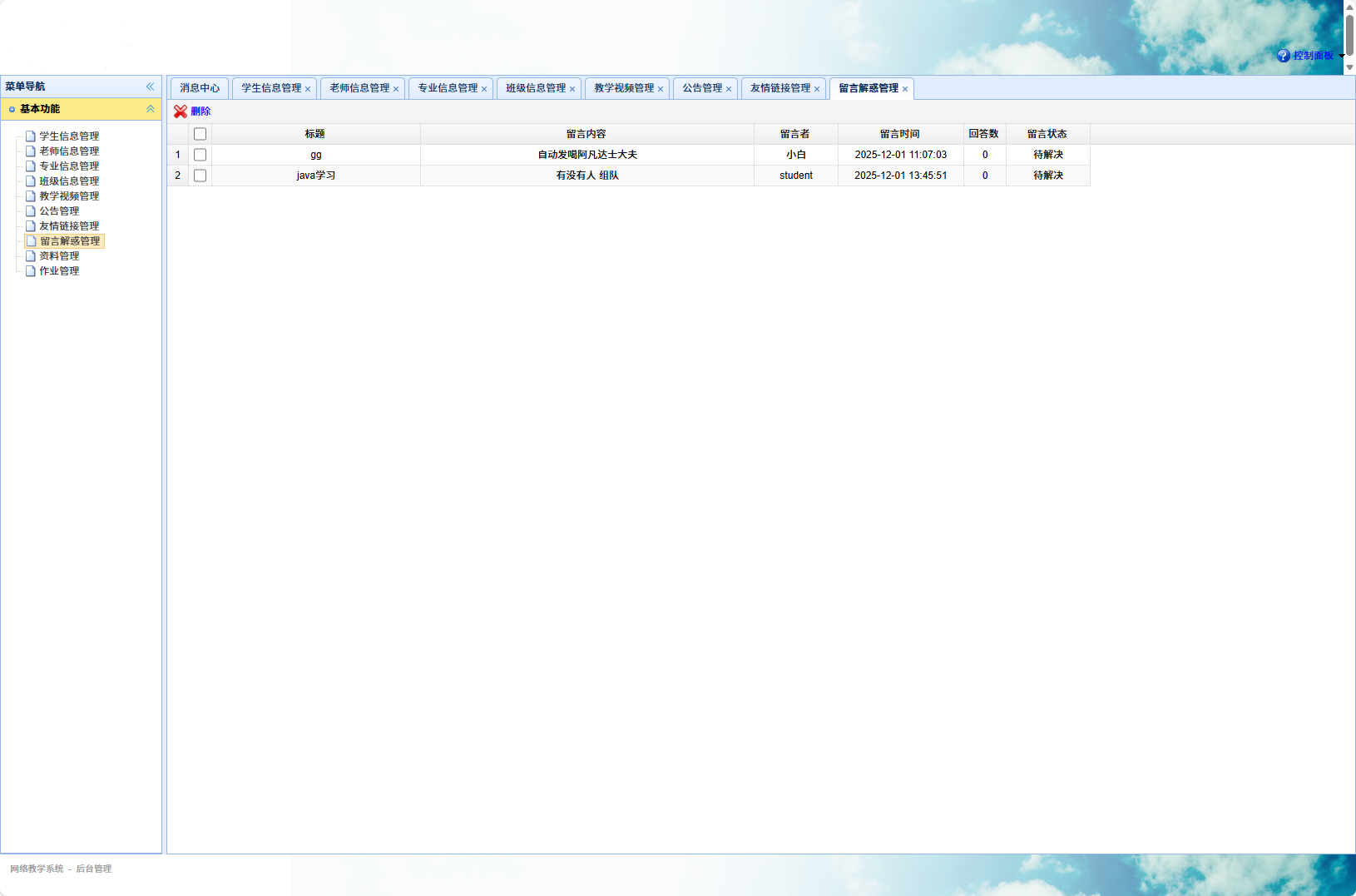Image resolution: width=1356 pixels, height=896 pixels.
Task: Check the checkbox for the gg message row
Action: [200, 155]
